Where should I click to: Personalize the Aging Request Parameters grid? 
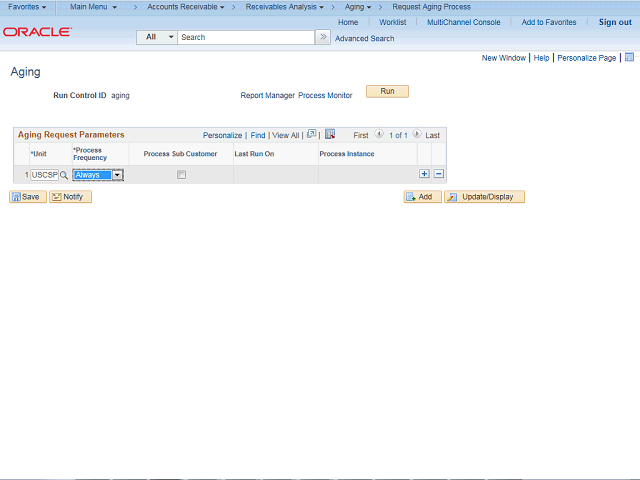pos(222,136)
